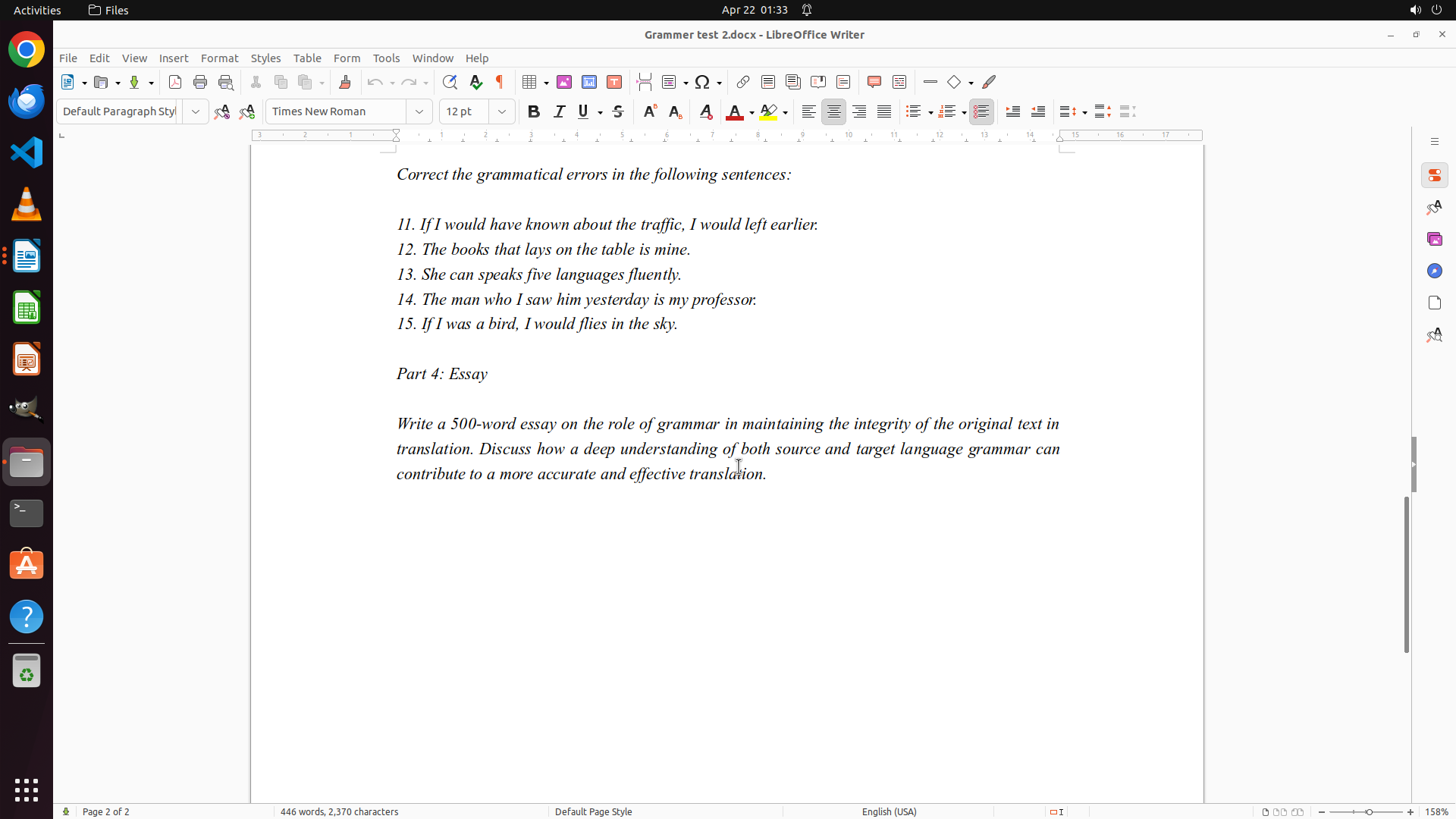Open the paragraph style dropdown
Screen dimensions: 1456x819
pos(196,111)
